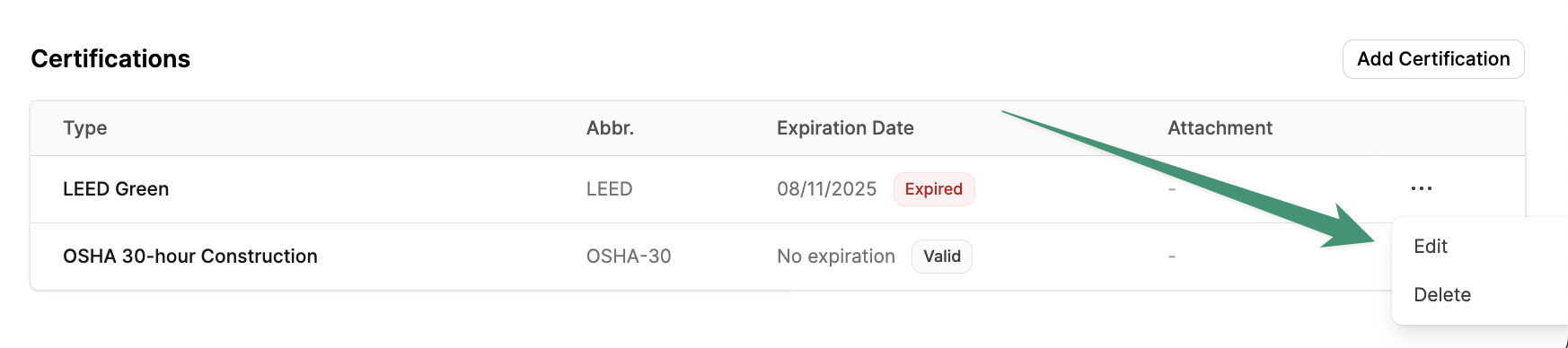
Task: Click the 08/11/2025 expiration date
Action: (x=826, y=189)
